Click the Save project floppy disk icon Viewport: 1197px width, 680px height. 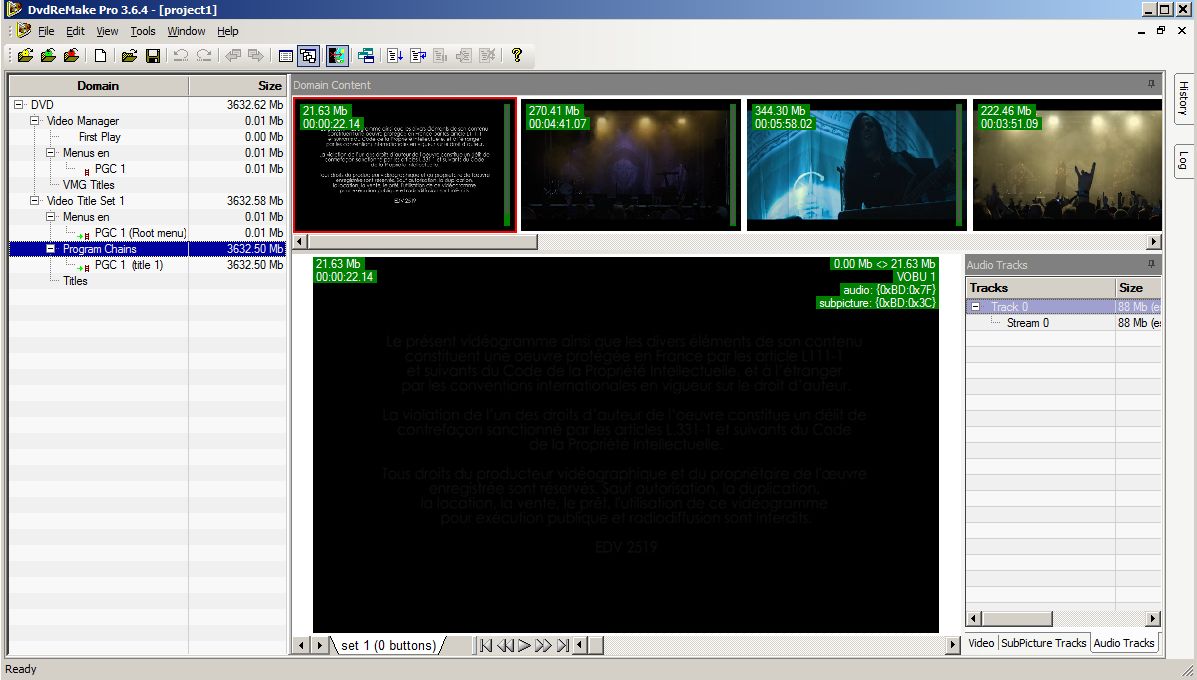point(153,56)
